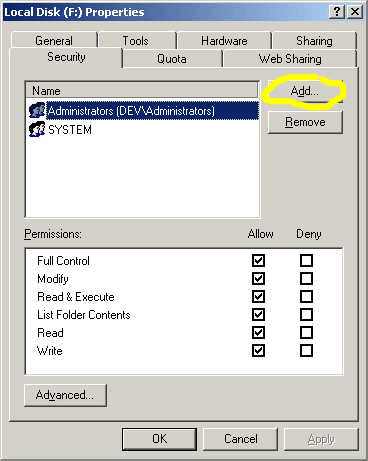
Task: Open the help question mark button
Action: (x=337, y=12)
